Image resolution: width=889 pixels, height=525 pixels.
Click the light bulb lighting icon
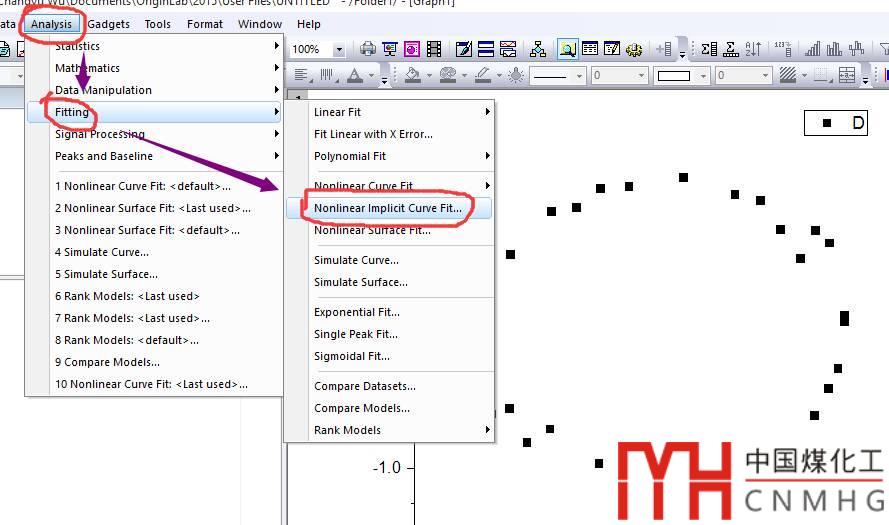[516, 75]
